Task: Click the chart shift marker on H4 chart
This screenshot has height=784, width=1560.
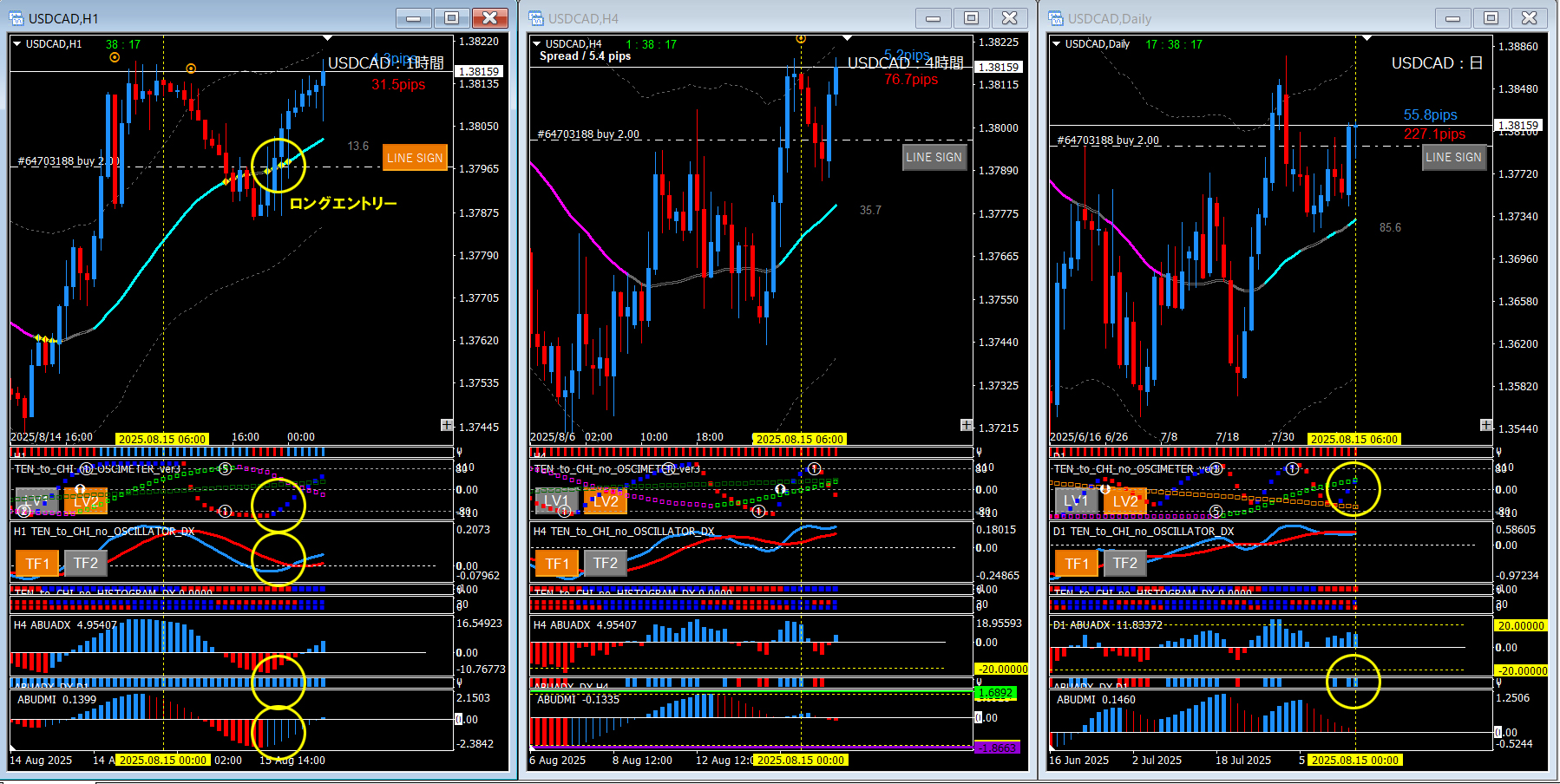Action: coord(847,38)
